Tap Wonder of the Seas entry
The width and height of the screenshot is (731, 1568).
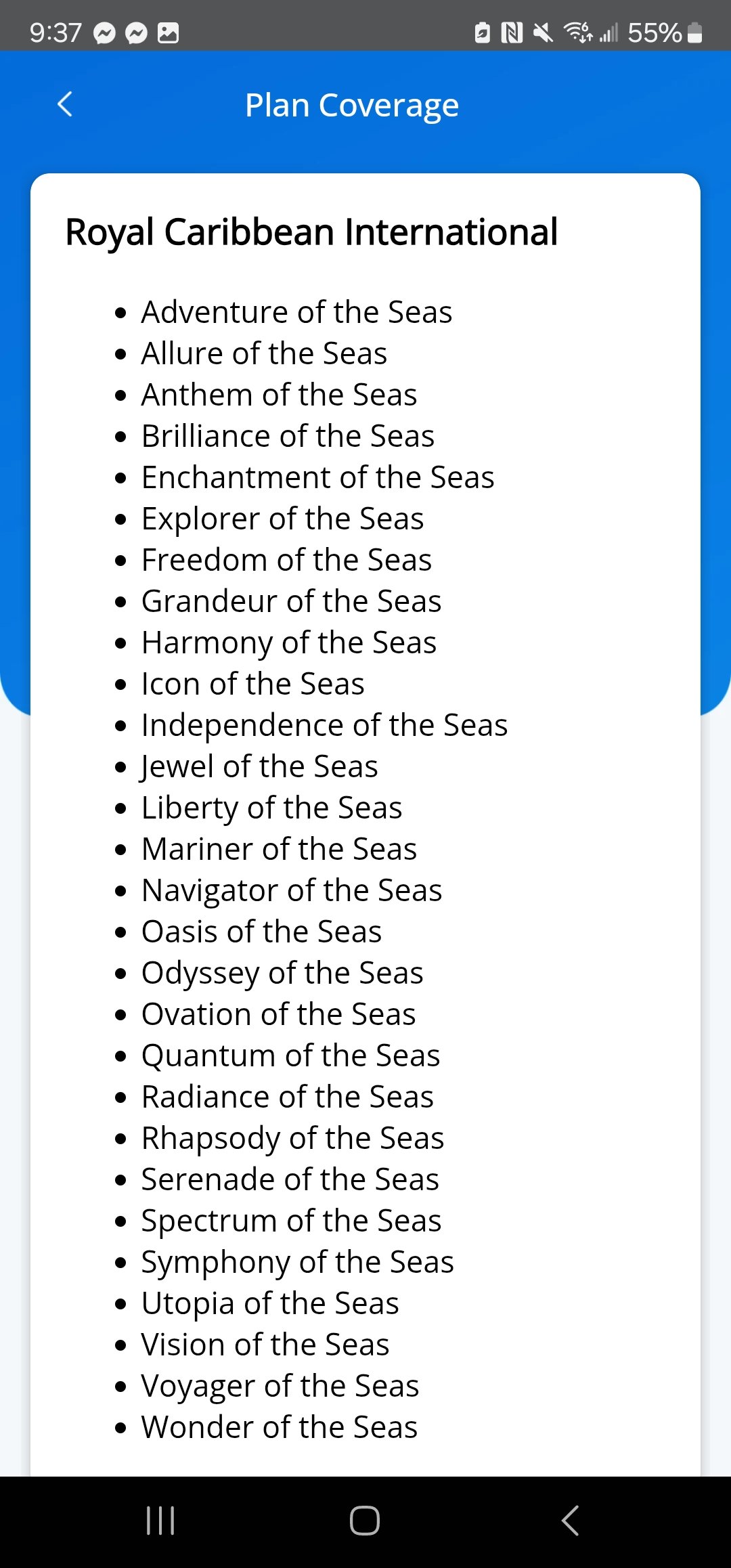click(279, 1427)
